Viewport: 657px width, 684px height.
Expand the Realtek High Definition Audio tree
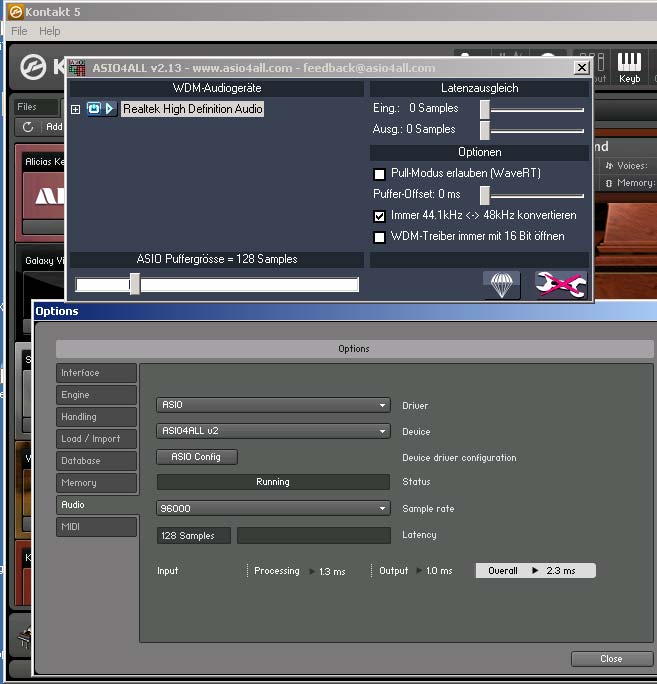click(76, 109)
